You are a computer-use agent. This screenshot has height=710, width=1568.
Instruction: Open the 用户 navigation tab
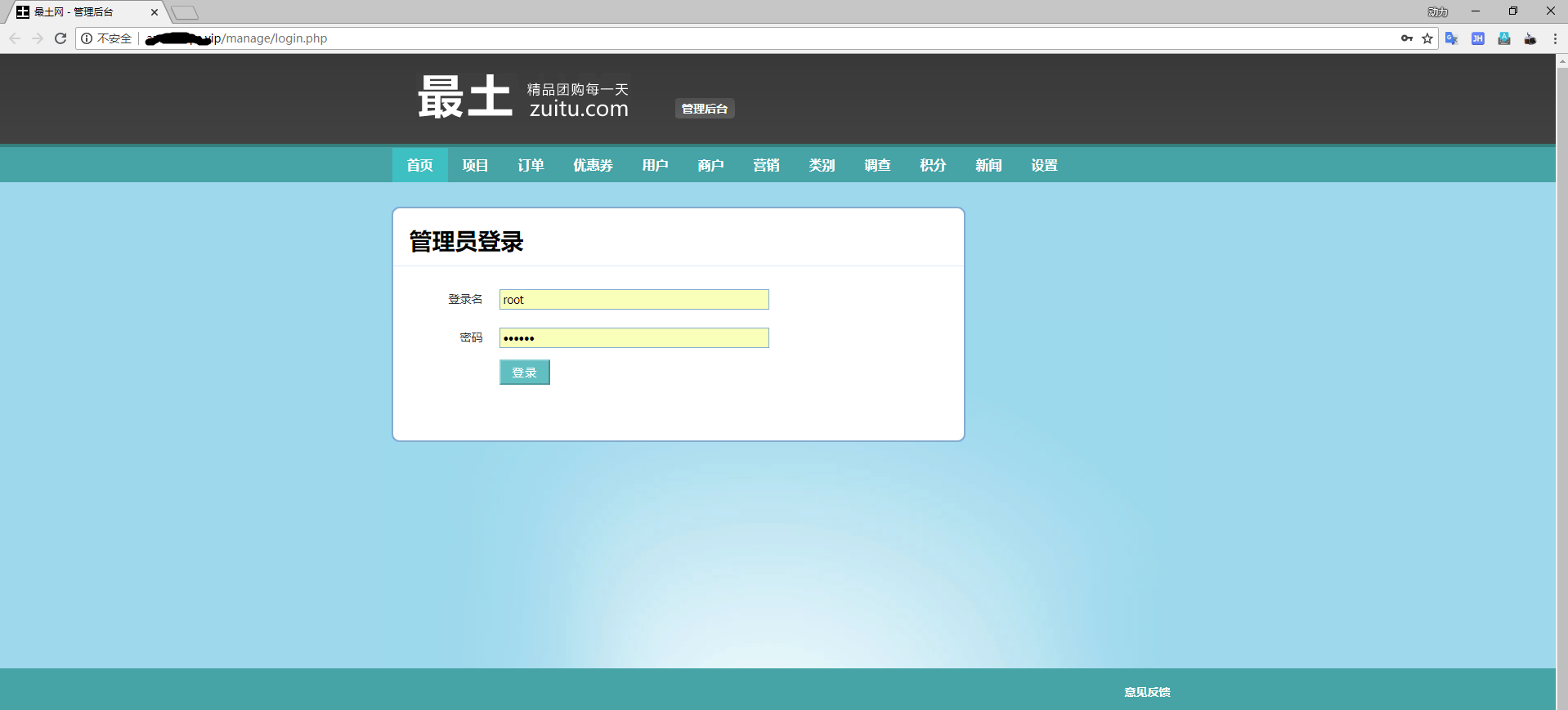655,165
